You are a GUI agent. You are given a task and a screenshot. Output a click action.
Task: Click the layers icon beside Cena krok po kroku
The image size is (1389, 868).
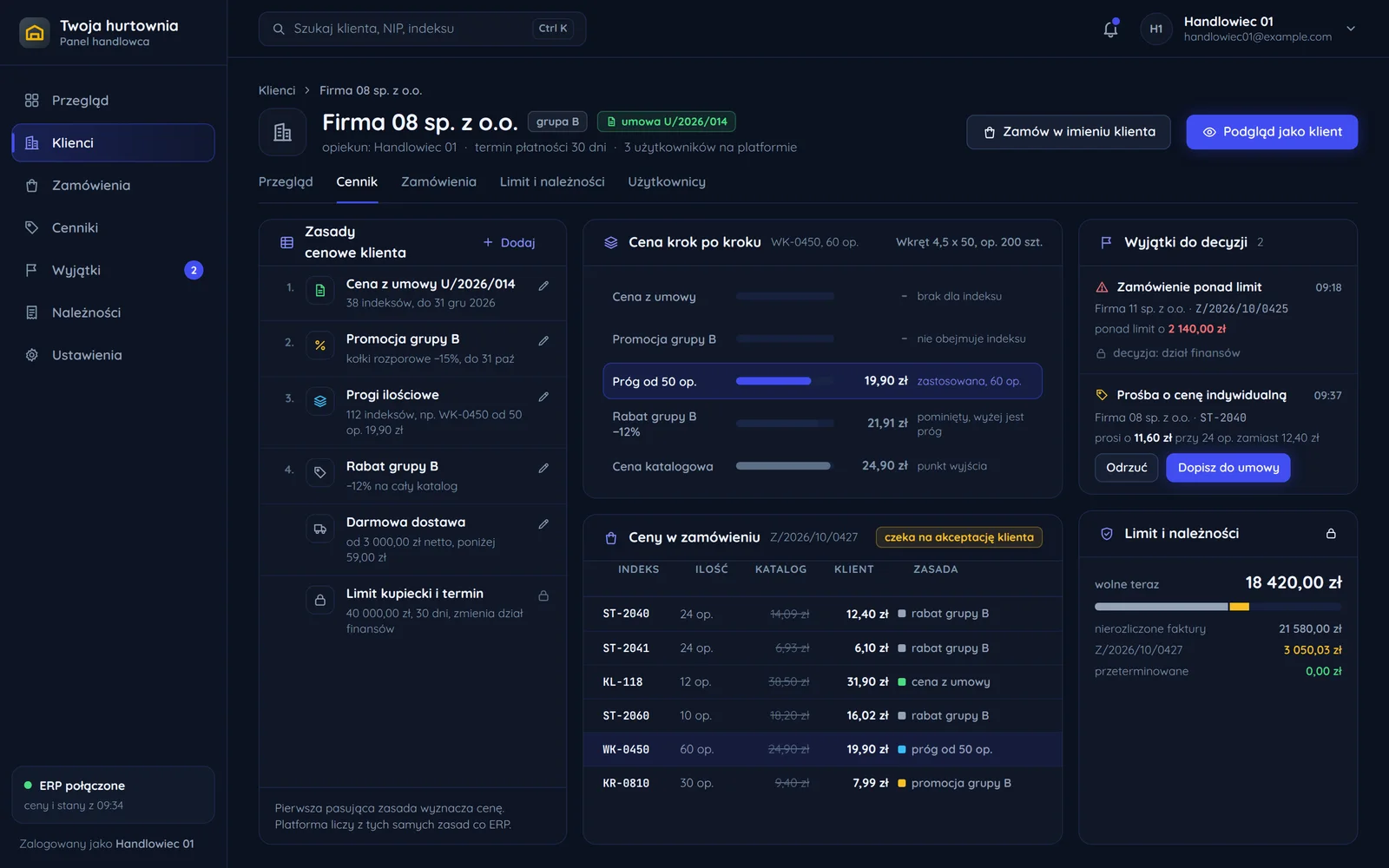point(611,242)
